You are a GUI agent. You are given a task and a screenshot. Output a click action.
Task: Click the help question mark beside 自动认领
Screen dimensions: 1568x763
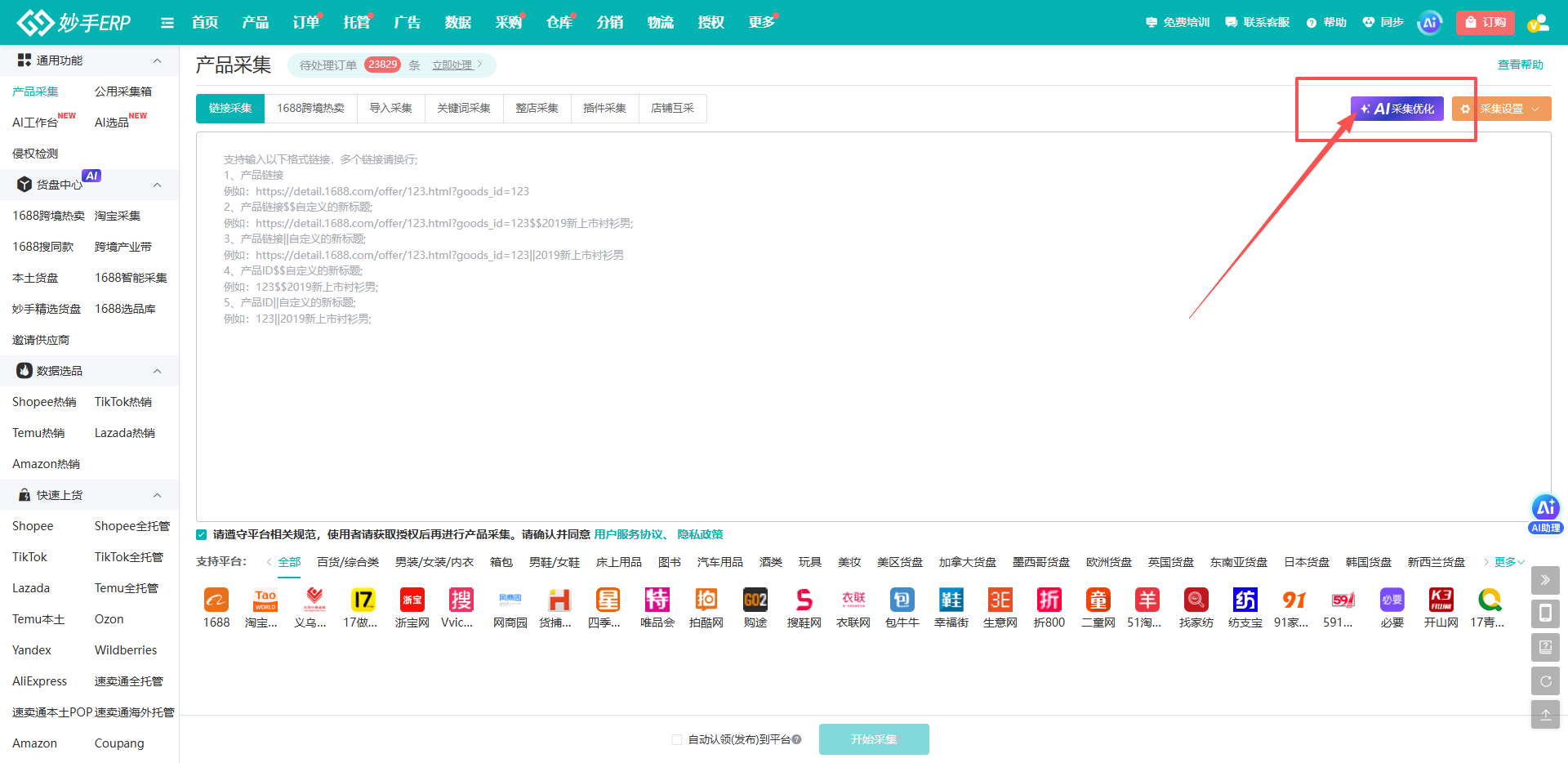(797, 739)
